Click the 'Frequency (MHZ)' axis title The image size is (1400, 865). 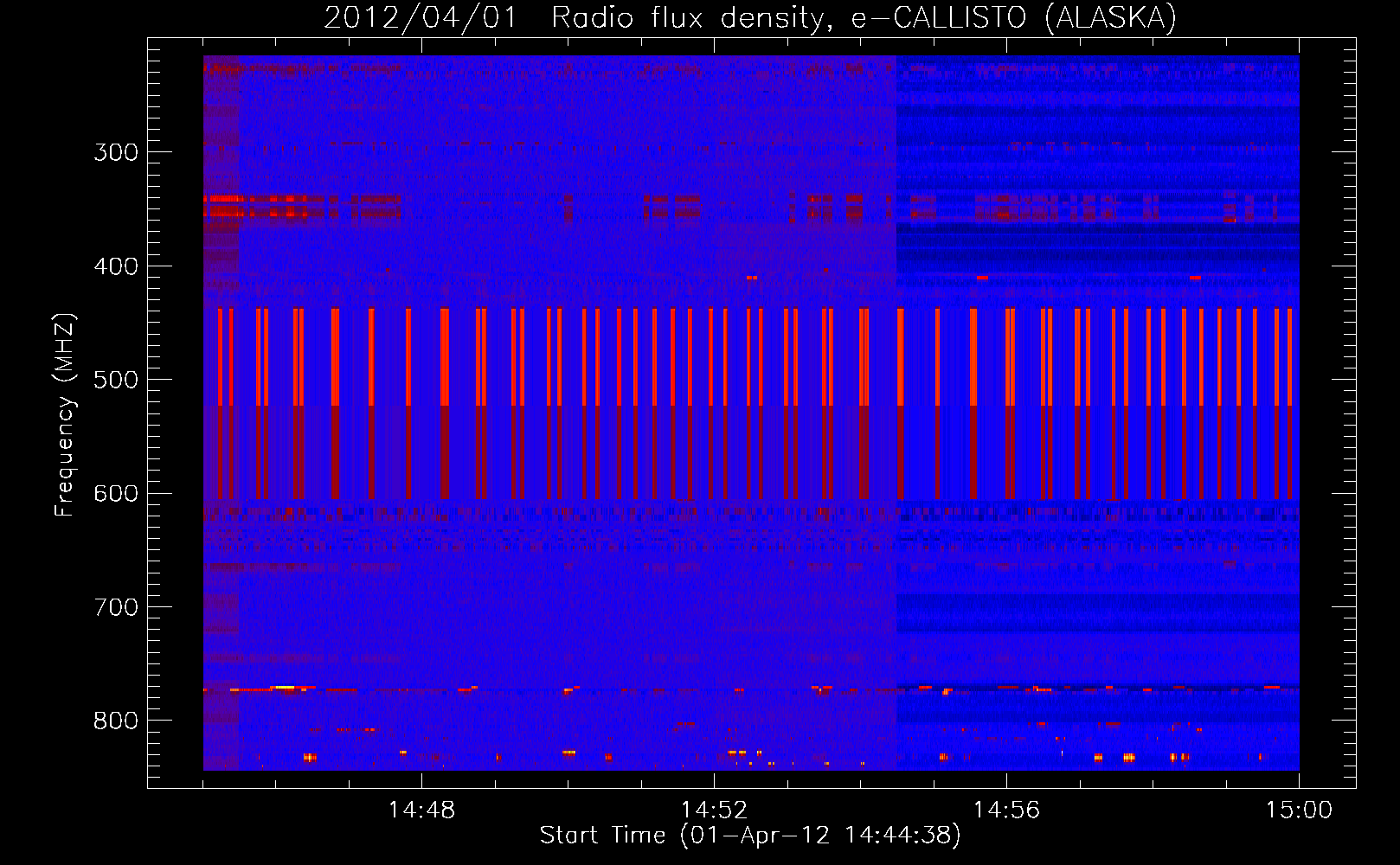click(65, 414)
